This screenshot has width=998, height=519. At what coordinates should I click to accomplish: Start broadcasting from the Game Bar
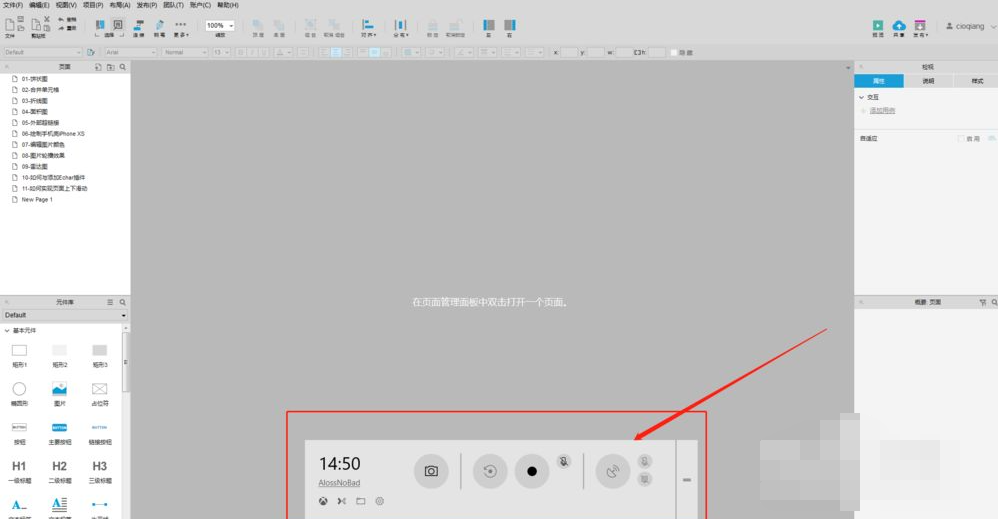pos(612,471)
